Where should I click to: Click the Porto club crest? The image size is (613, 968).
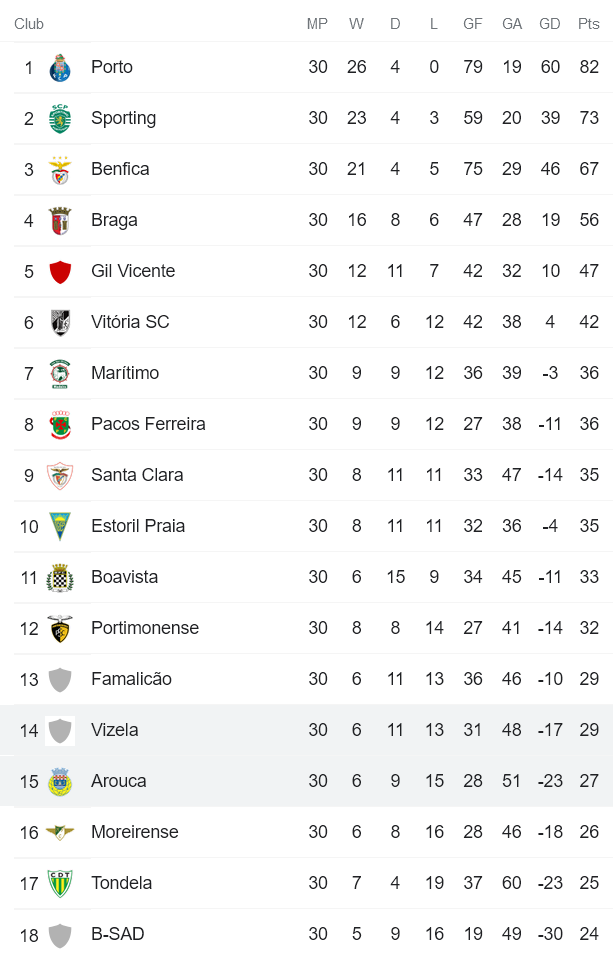[x=60, y=68]
